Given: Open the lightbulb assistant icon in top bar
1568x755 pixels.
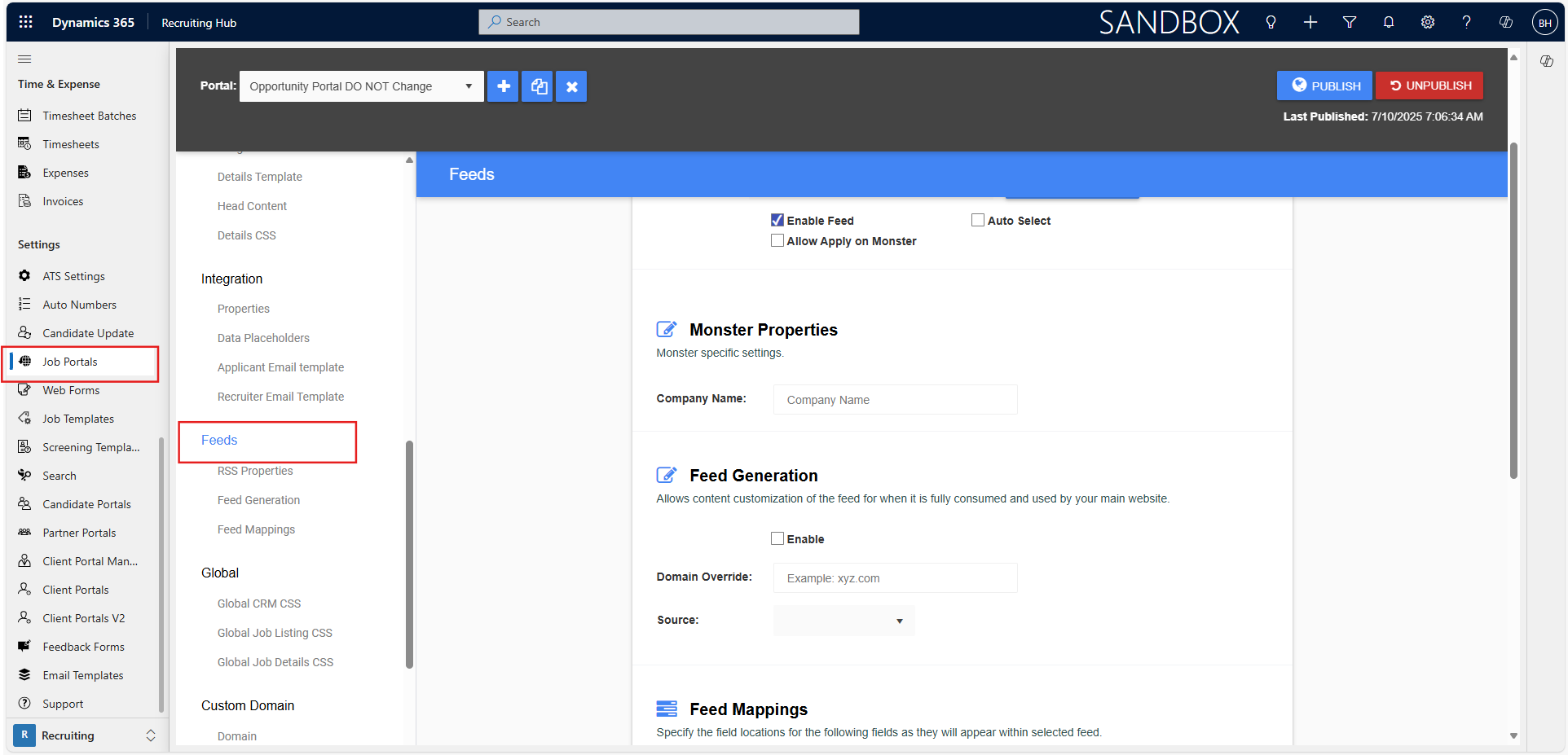Looking at the screenshot, I should (x=1271, y=23).
